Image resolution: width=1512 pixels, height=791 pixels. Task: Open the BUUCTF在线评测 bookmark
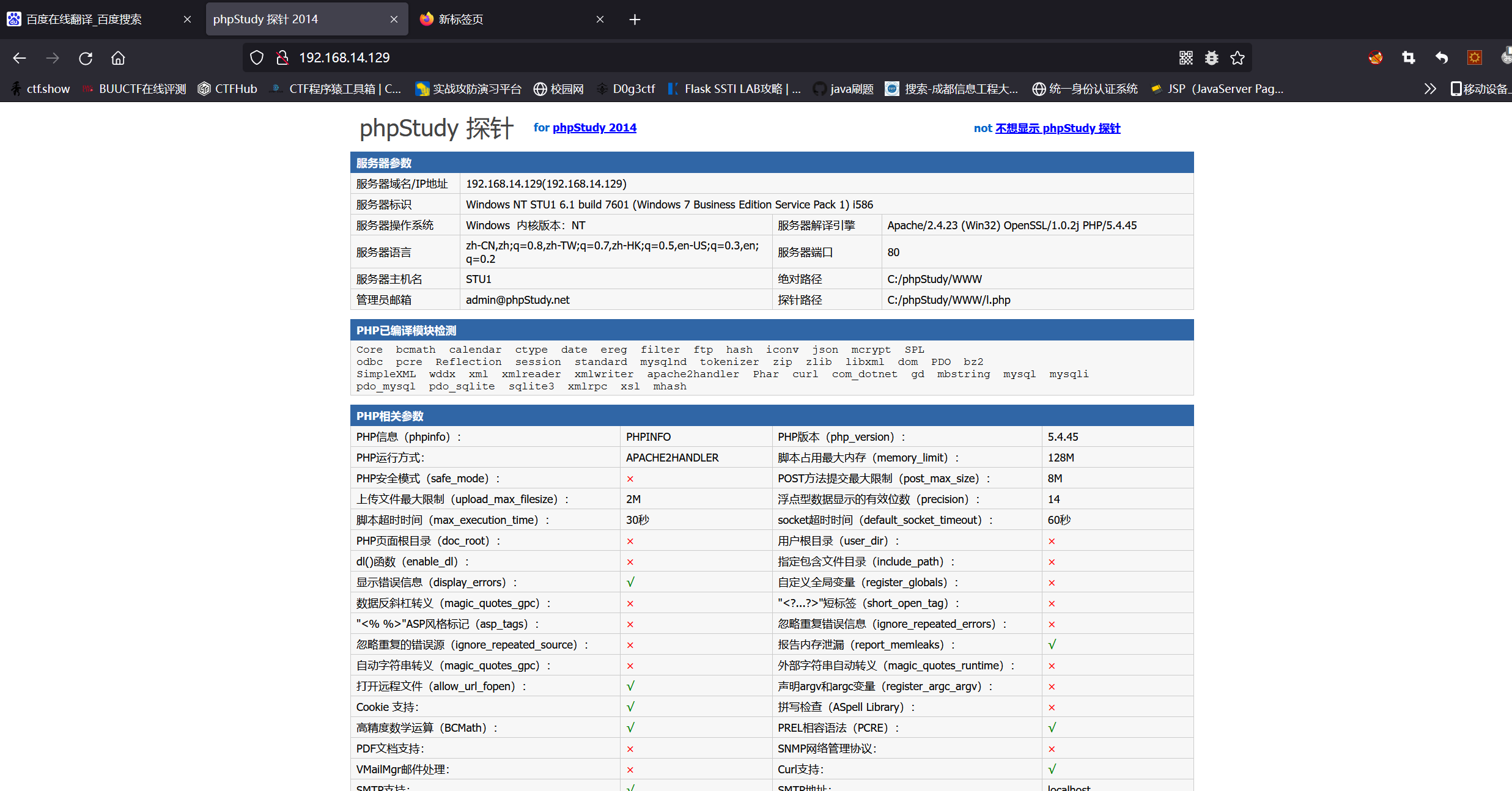pos(134,89)
